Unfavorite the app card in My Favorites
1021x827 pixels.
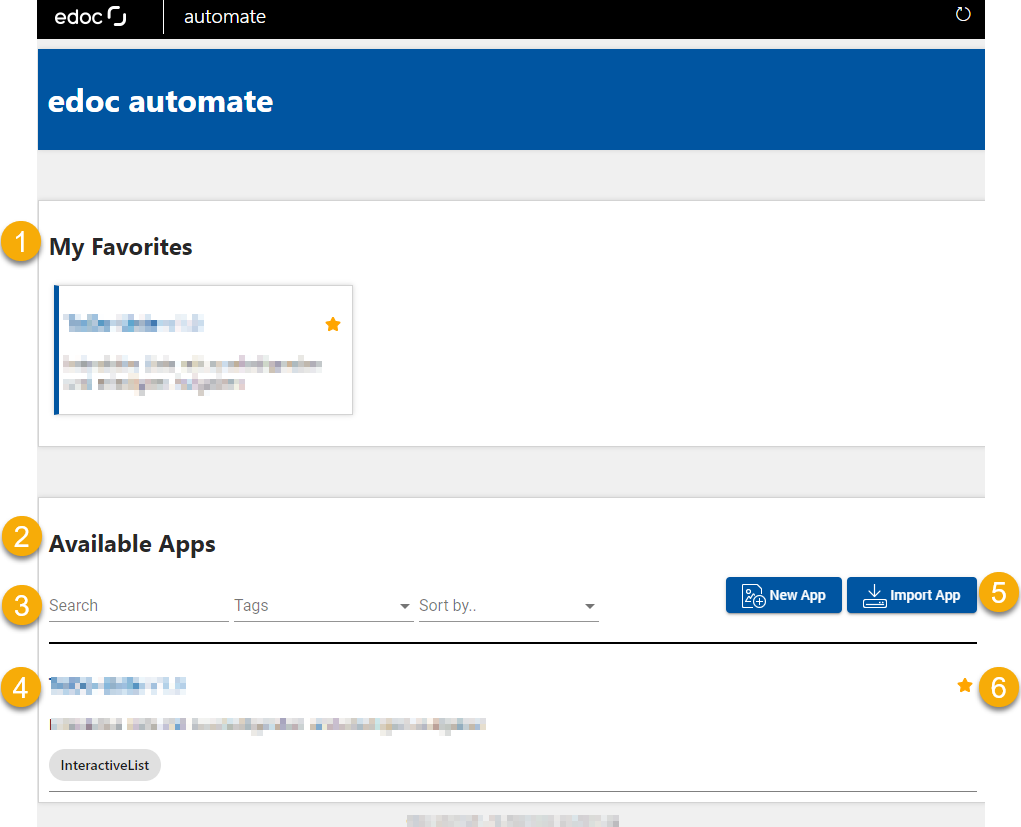pyautogui.click(x=333, y=324)
